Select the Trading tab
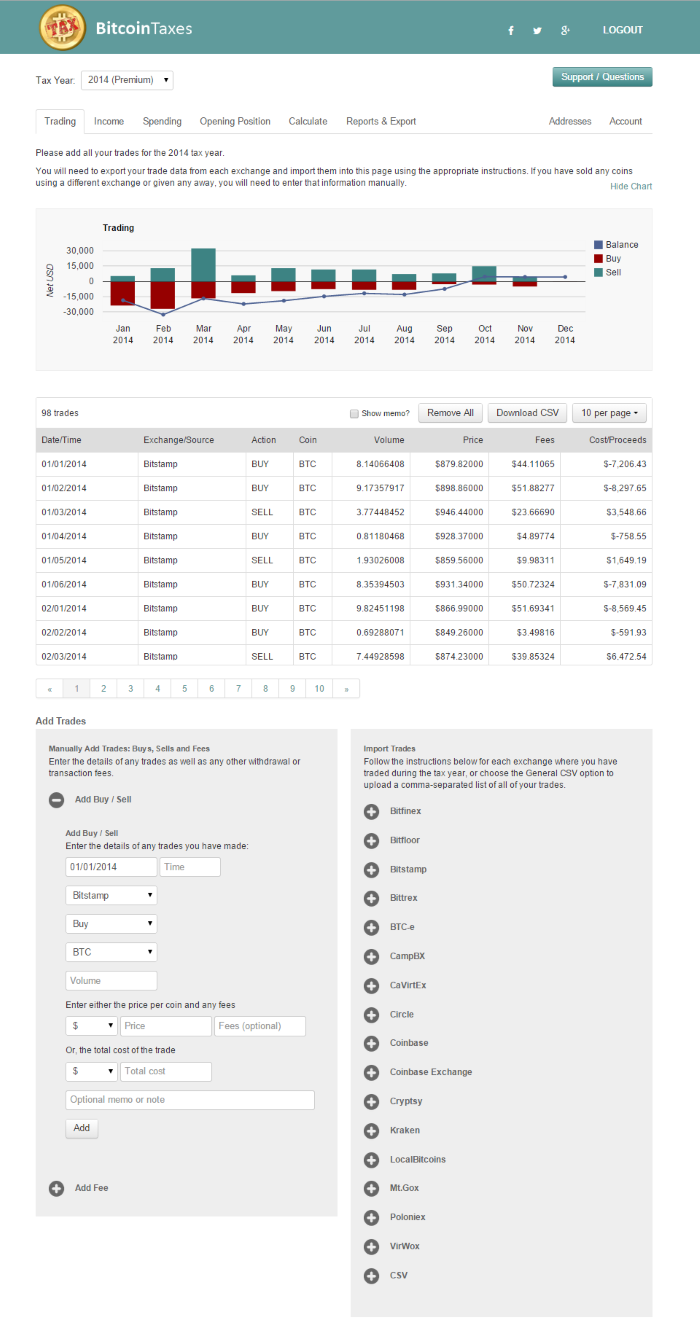Screen dimensions: 700x1323 pyautogui.click(x=60, y=121)
